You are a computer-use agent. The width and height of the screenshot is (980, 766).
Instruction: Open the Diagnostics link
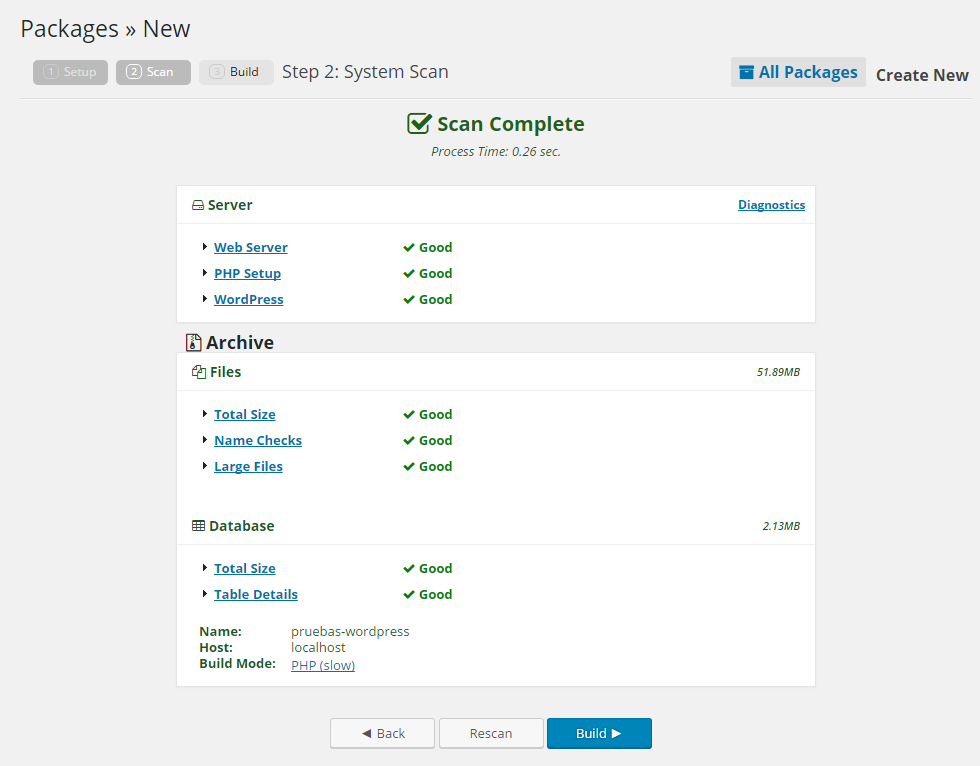point(771,205)
